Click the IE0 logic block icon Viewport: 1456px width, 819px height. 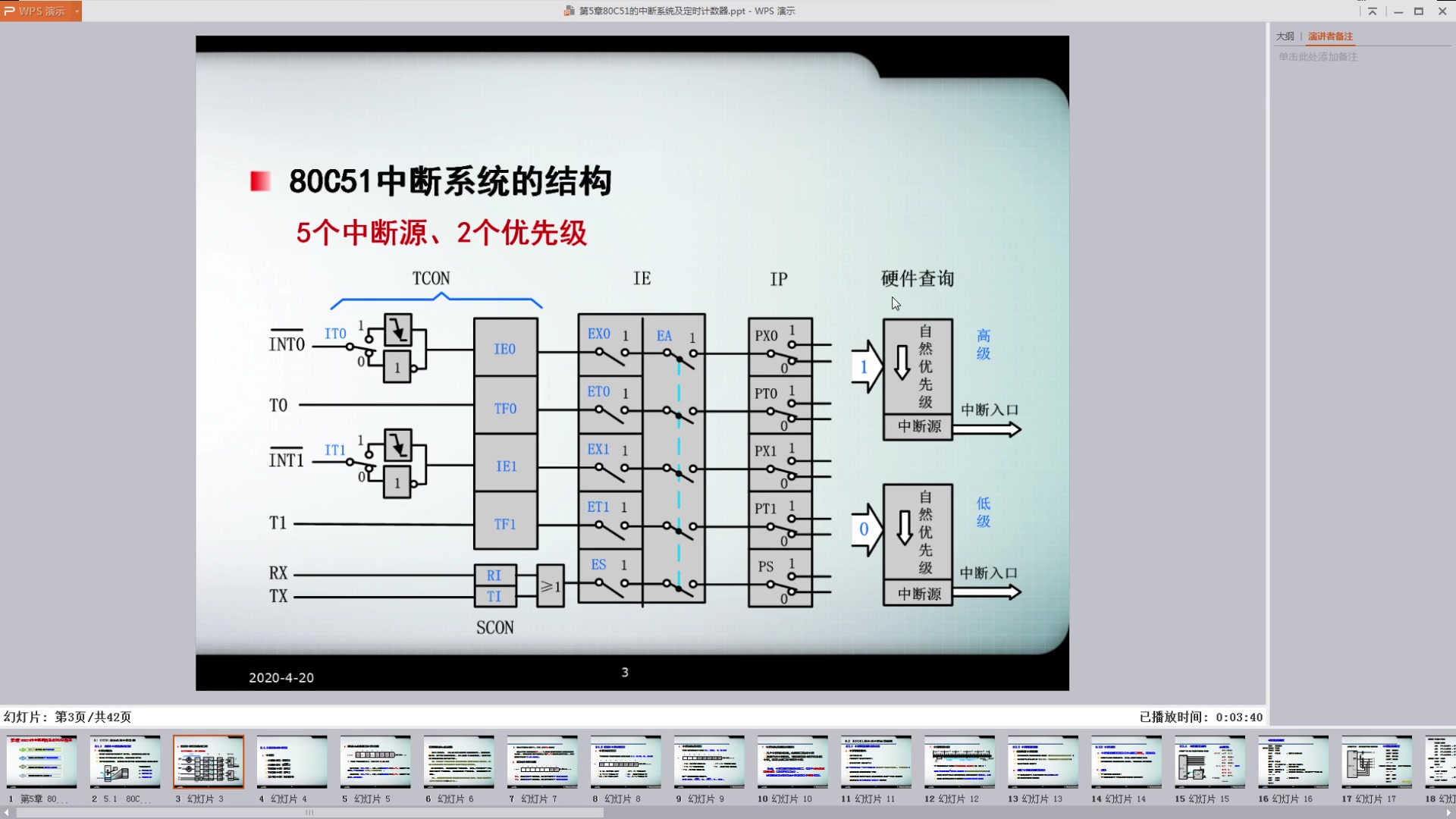505,349
